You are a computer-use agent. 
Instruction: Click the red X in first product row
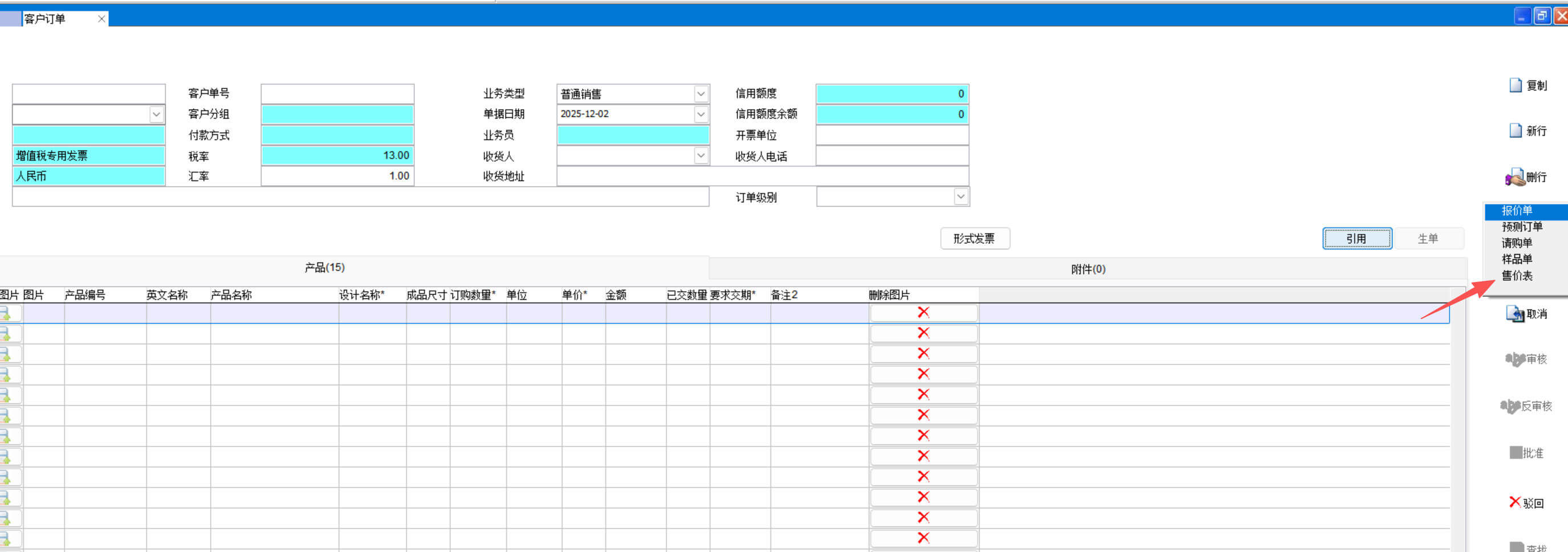tap(923, 313)
